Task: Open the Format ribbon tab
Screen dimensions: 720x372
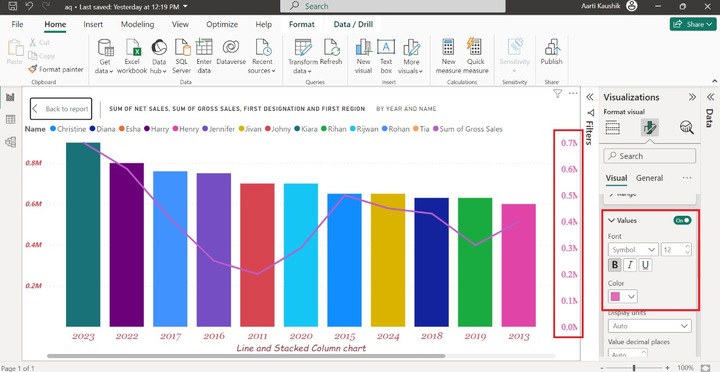Action: click(x=302, y=24)
